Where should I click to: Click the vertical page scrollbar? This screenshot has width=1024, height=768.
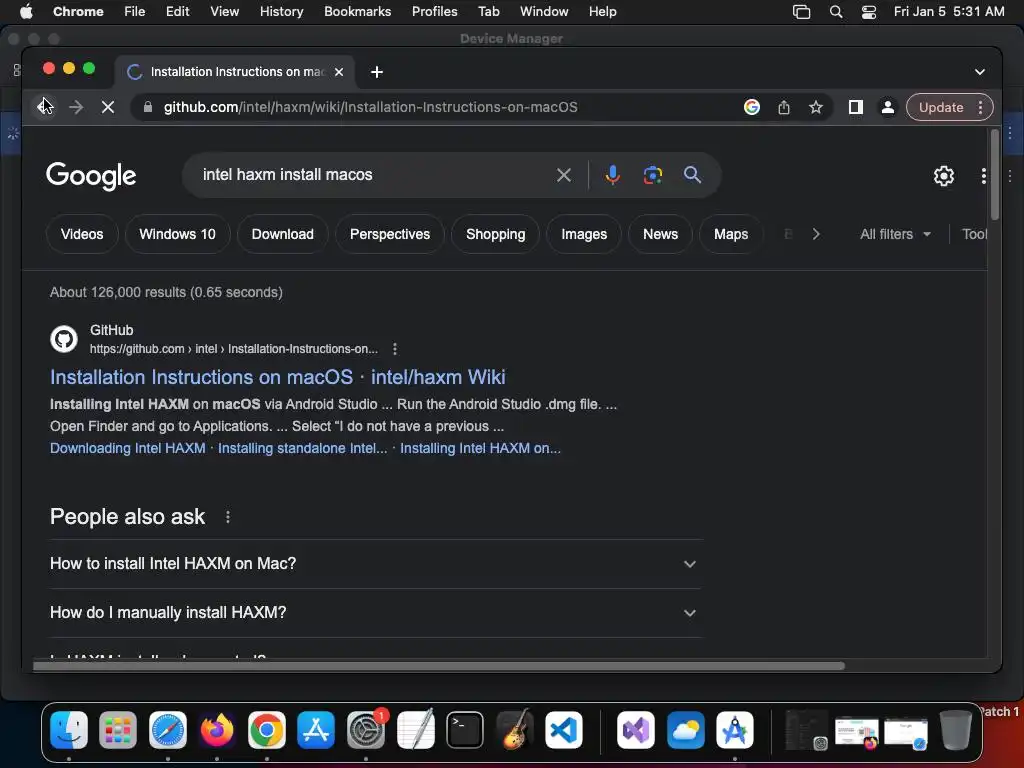click(995, 174)
